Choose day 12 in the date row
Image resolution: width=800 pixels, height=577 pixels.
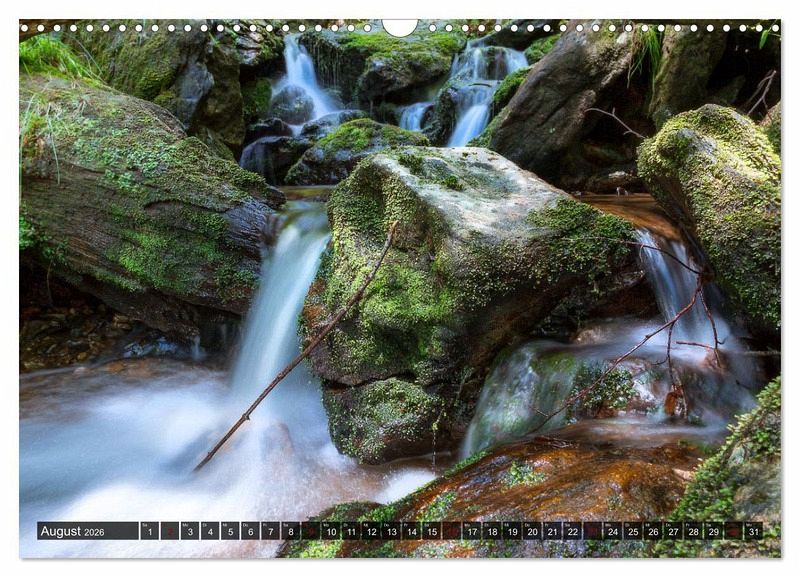371,531
